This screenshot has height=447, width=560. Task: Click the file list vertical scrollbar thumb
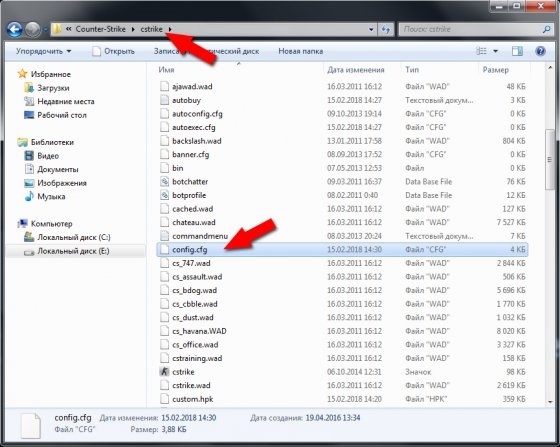[x=550, y=160]
